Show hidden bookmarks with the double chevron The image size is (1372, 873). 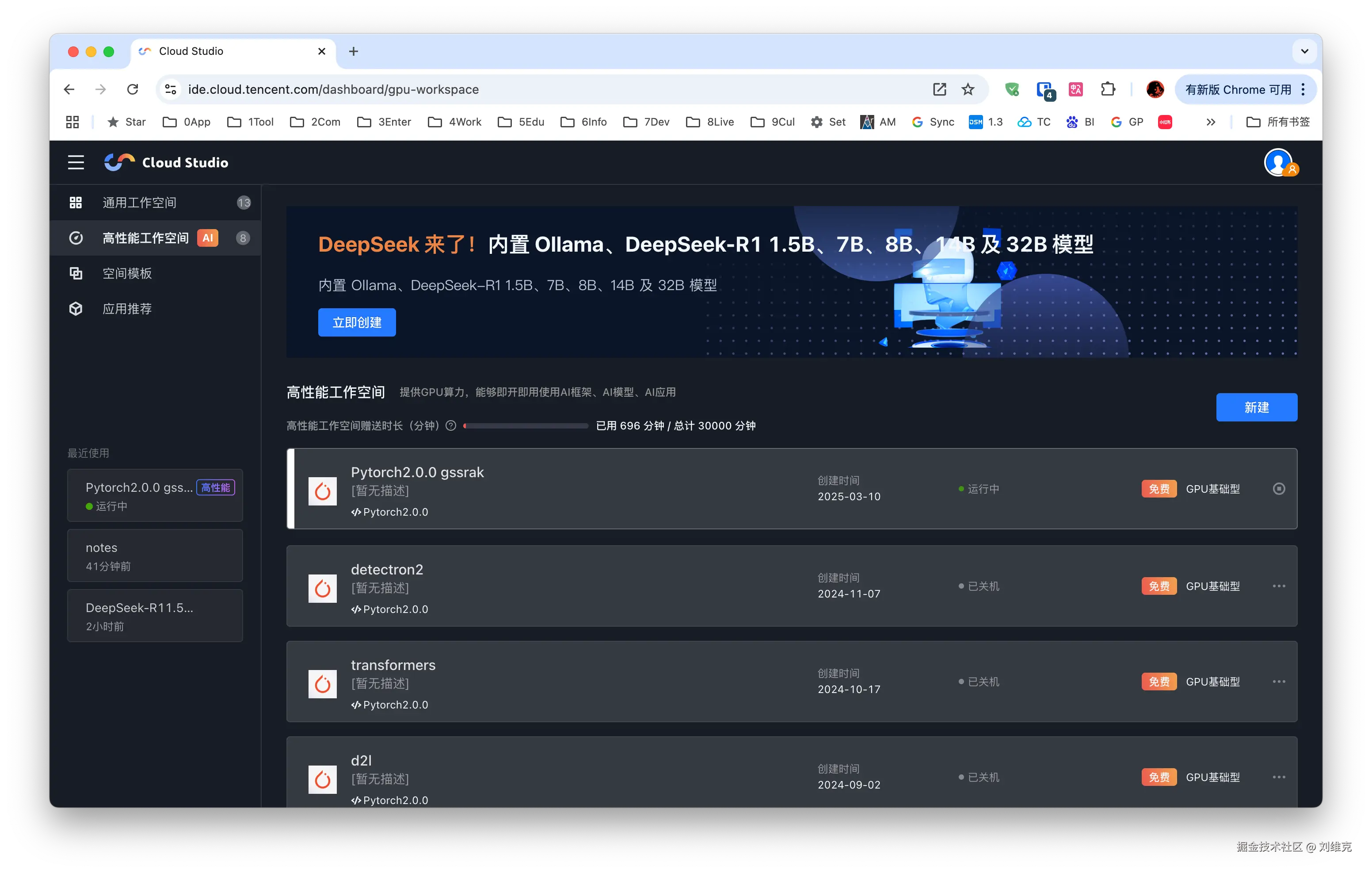pos(1211,122)
